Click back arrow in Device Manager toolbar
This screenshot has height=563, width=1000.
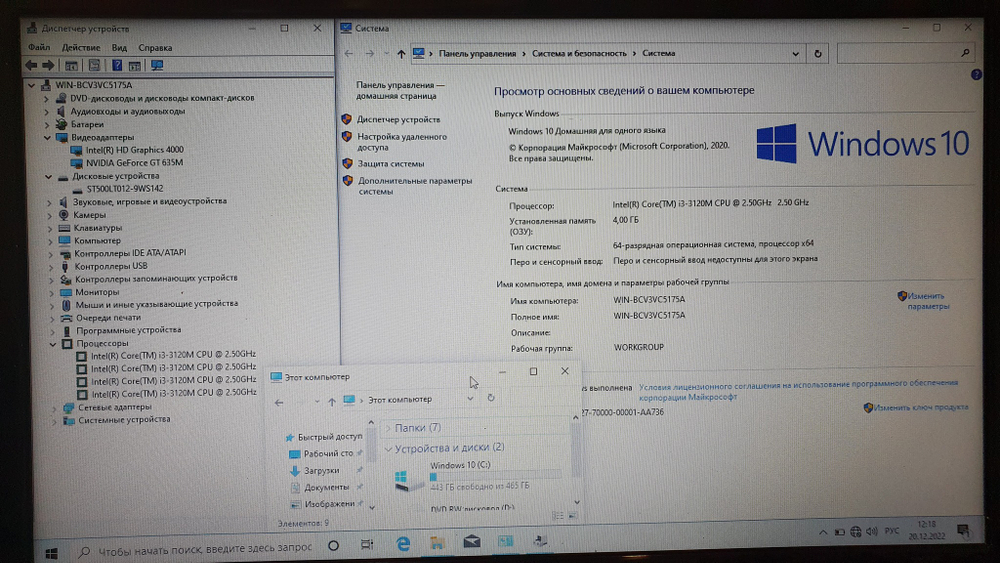[x=31, y=65]
